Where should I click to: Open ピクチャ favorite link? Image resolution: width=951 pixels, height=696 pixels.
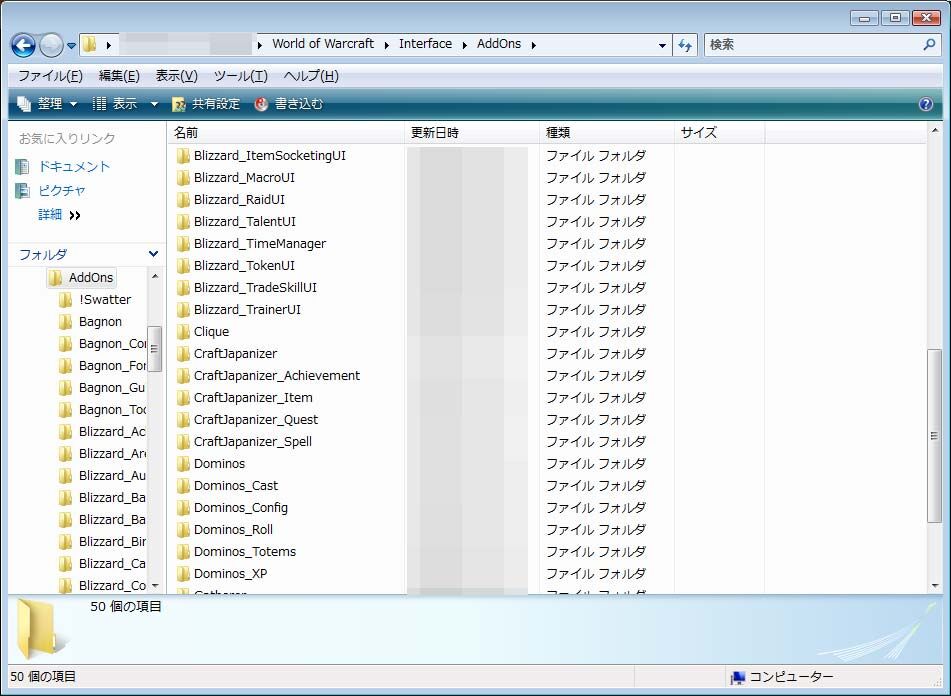[x=50, y=190]
